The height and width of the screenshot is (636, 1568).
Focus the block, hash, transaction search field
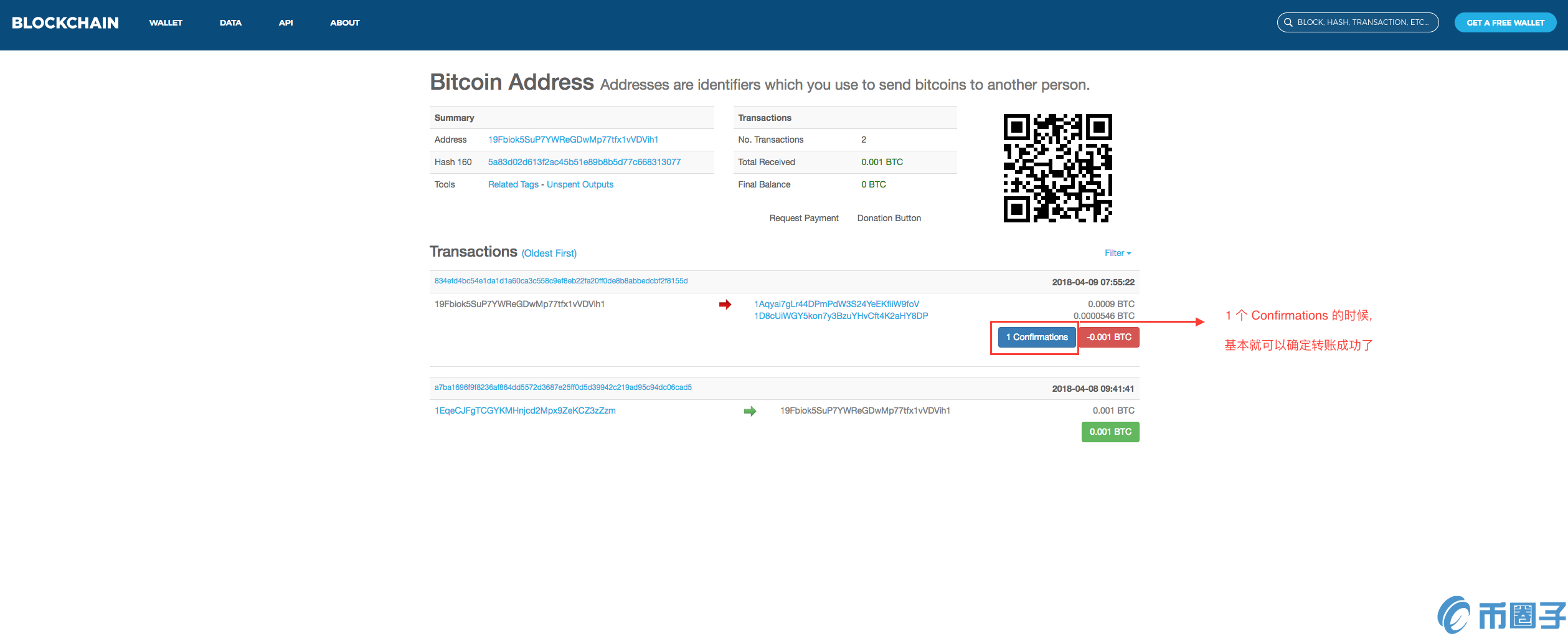1358,22
